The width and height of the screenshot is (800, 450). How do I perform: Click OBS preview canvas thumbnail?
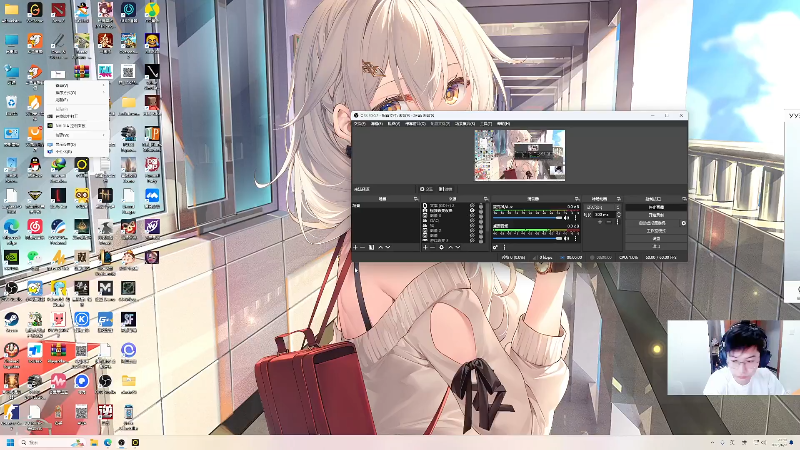(520, 155)
